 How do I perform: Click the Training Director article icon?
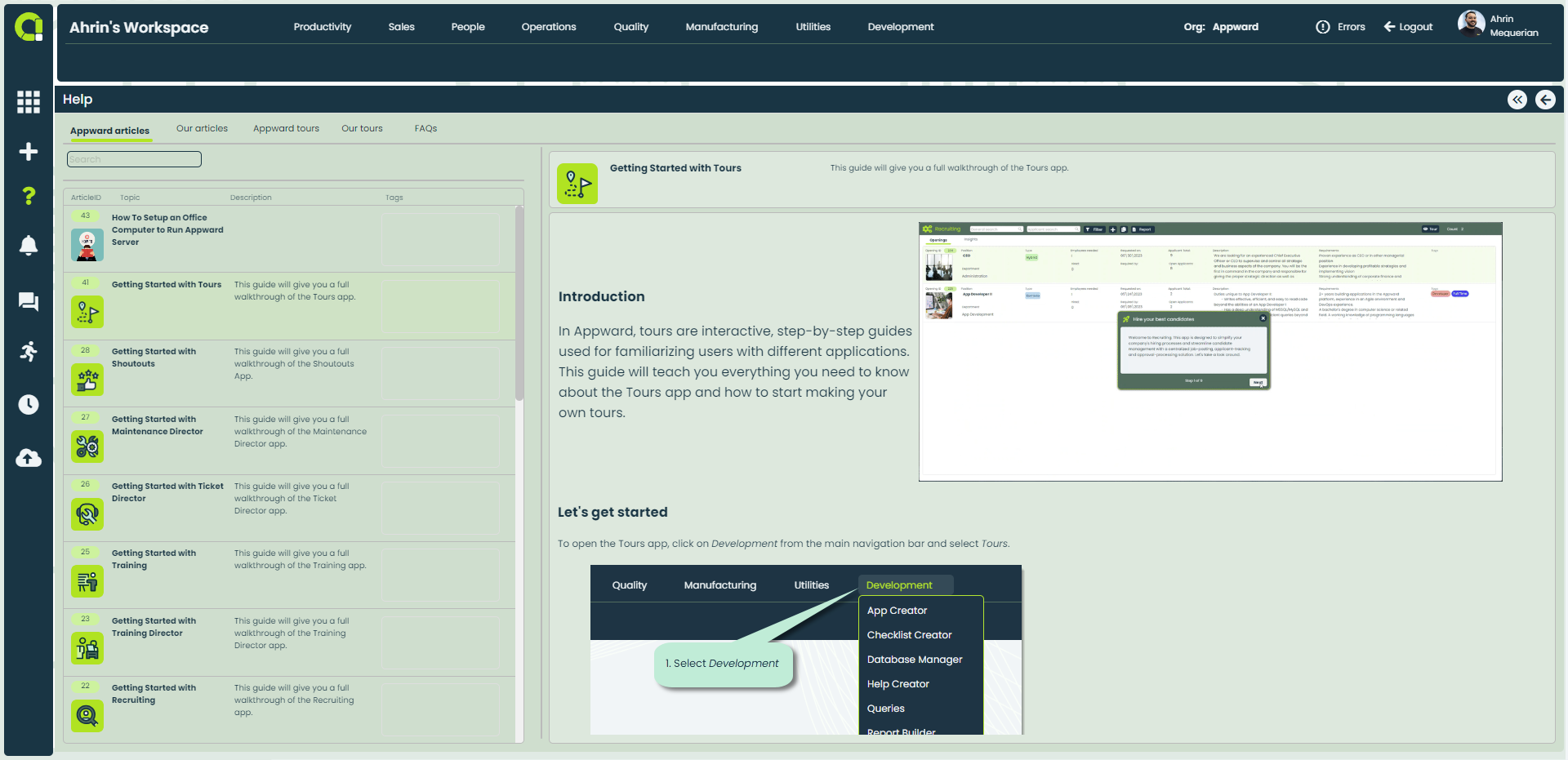pyautogui.click(x=87, y=648)
